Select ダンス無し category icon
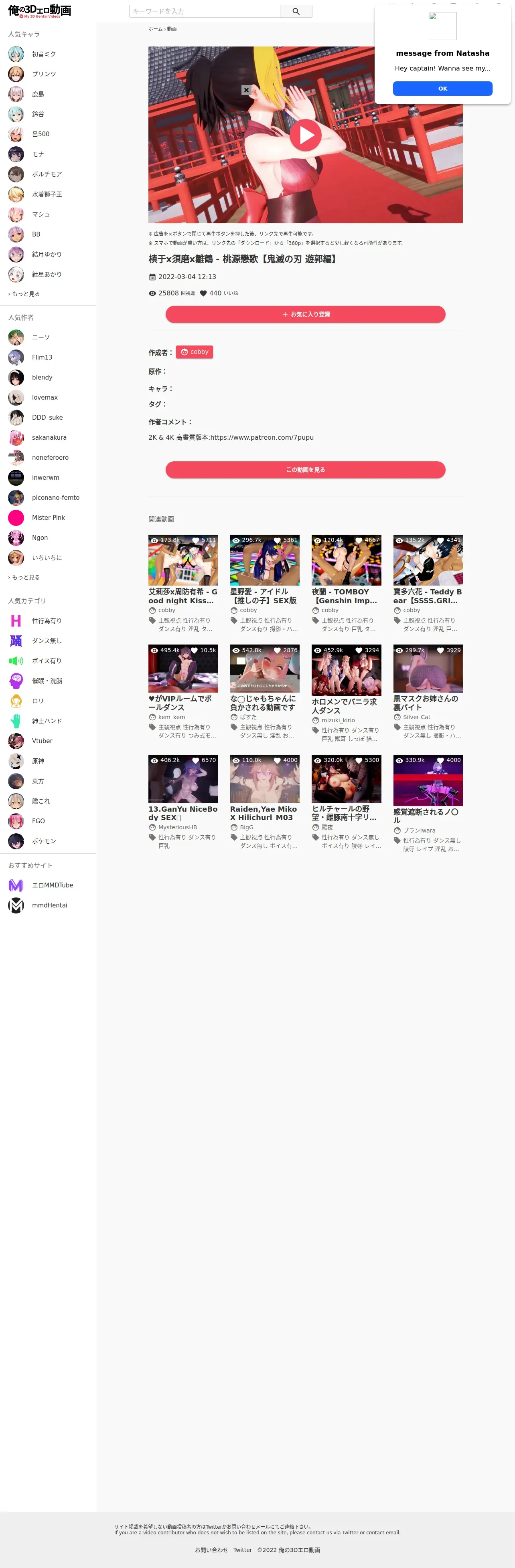This screenshot has height=1568, width=515. (16, 641)
